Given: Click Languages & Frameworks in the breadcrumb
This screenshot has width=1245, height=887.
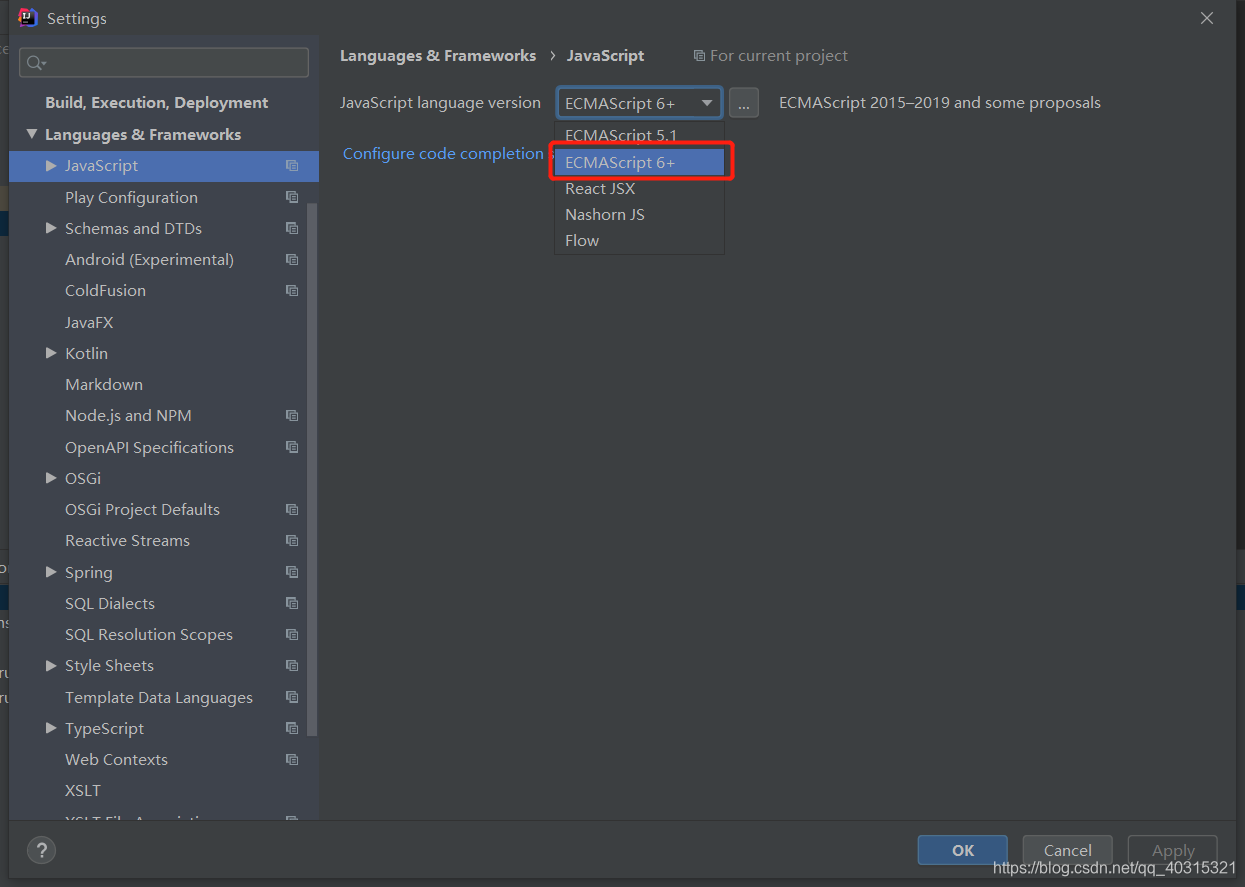Looking at the screenshot, I should click(x=438, y=56).
